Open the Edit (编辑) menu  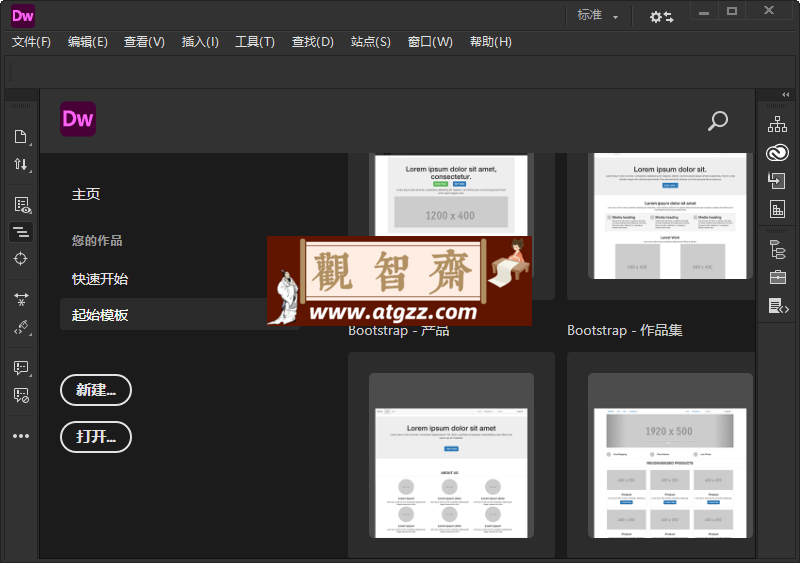[x=88, y=42]
